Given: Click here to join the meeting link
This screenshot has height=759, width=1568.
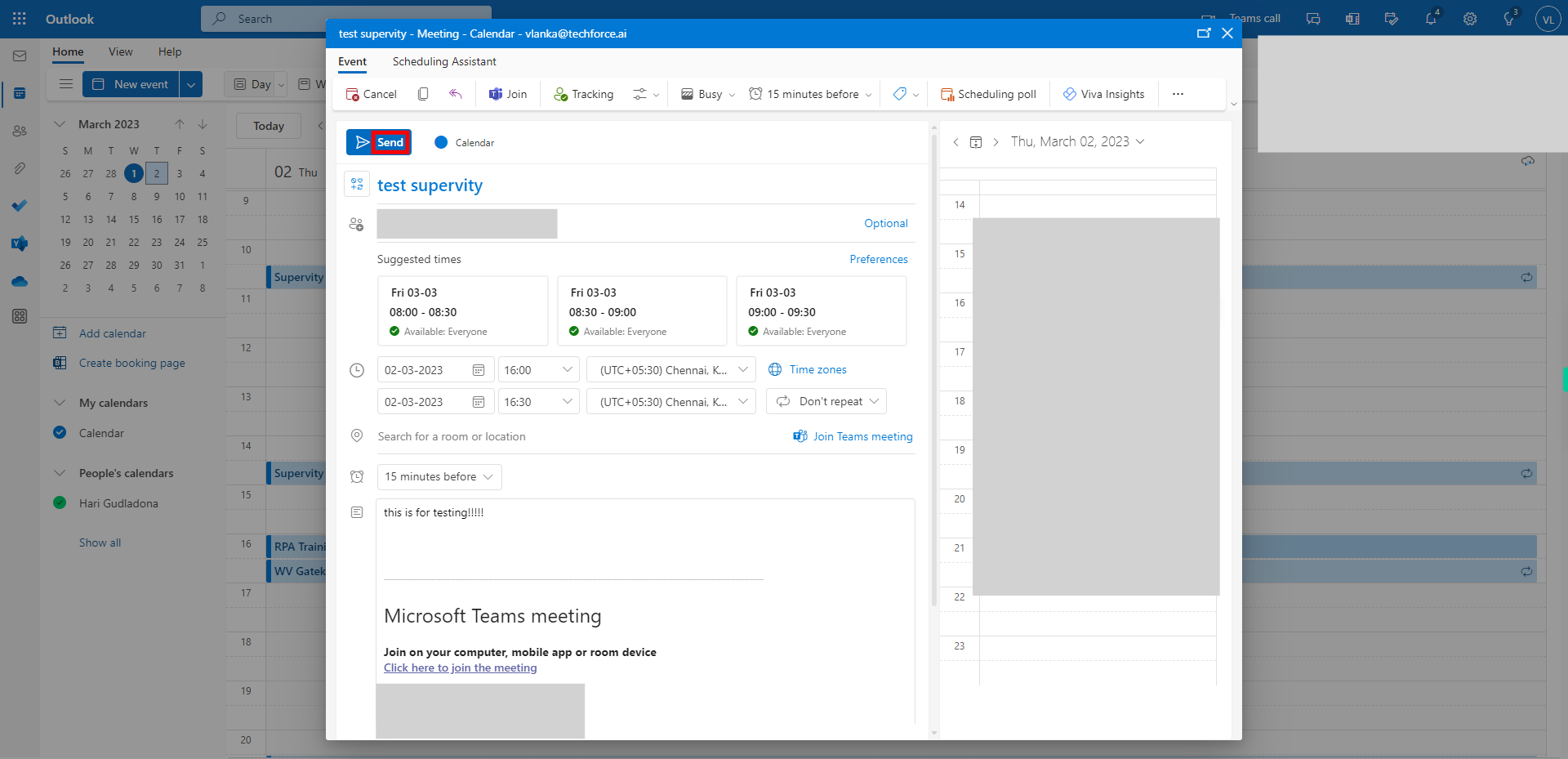Looking at the screenshot, I should [461, 667].
